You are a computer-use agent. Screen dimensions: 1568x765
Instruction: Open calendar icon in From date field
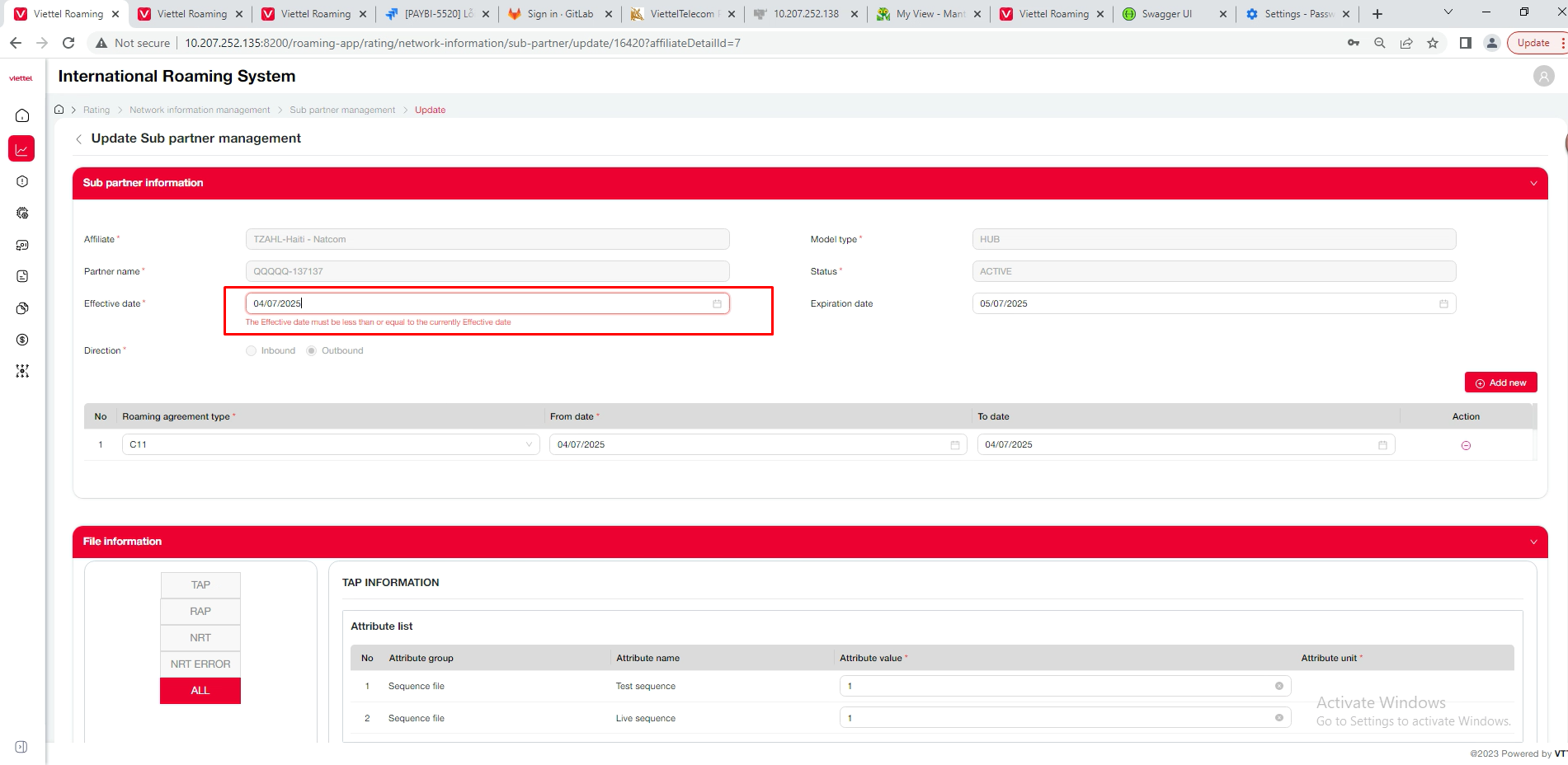coord(954,445)
